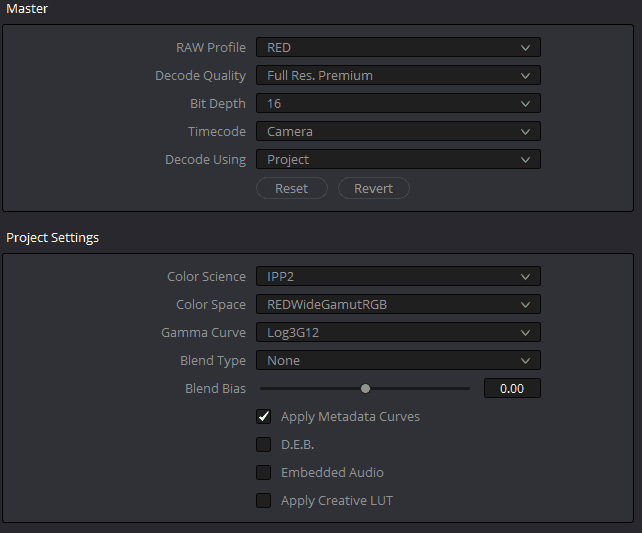This screenshot has width=642, height=533.
Task: Click the Bit Depth label
Action: coord(218,104)
